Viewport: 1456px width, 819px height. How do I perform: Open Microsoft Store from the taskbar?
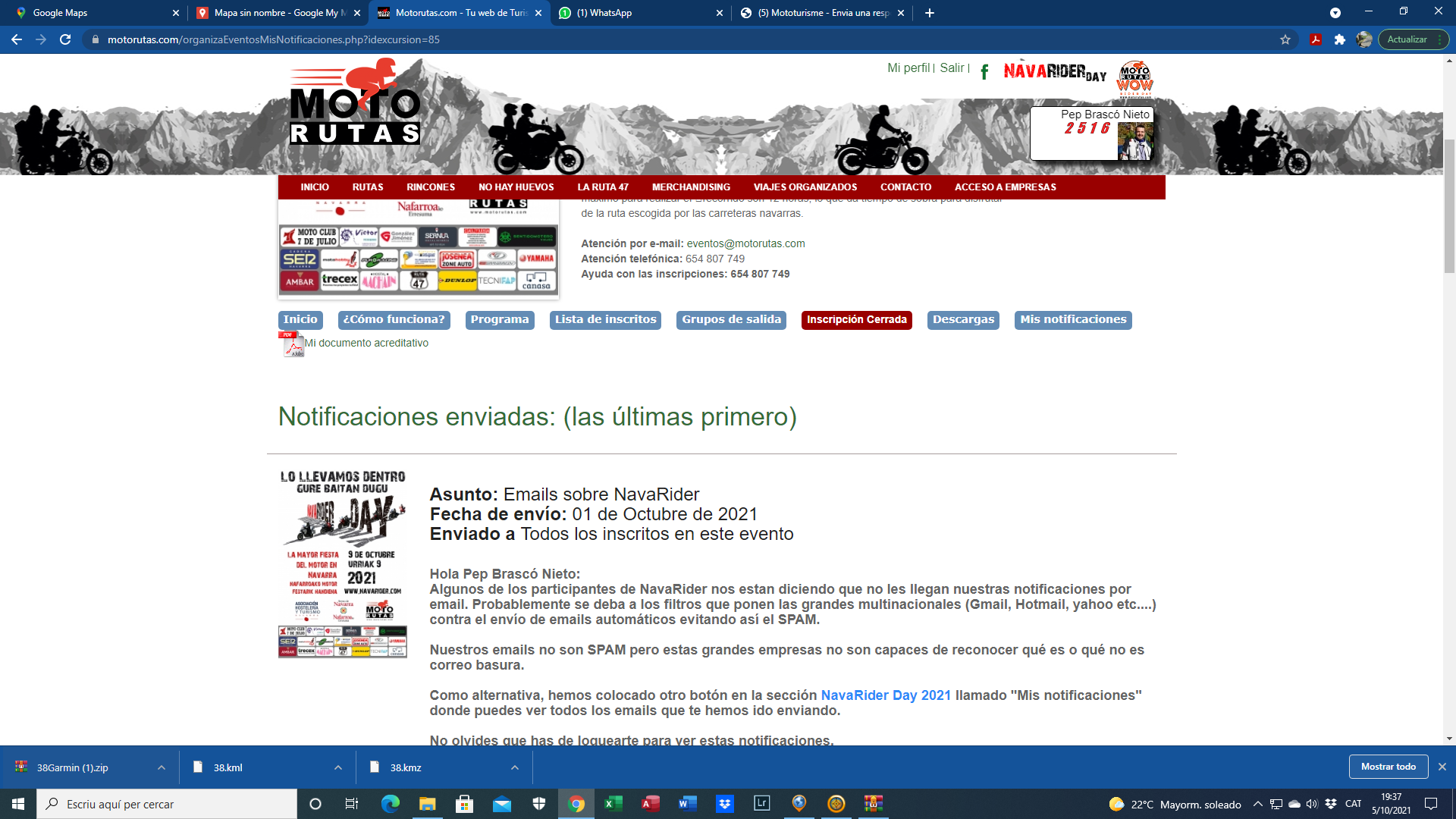click(465, 804)
